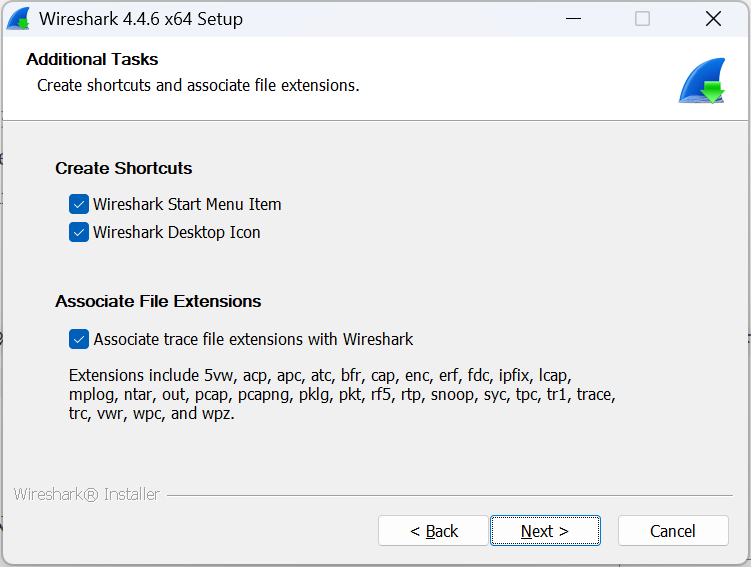This screenshot has width=751, height=567.
Task: Uncheck the Wireshark Desktop Icon checkbox
Action: (x=79, y=232)
